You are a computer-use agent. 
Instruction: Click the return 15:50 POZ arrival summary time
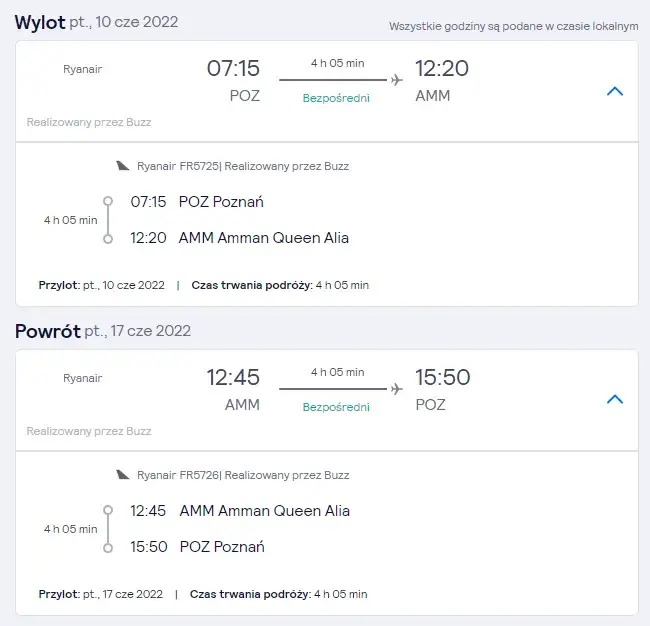(442, 378)
